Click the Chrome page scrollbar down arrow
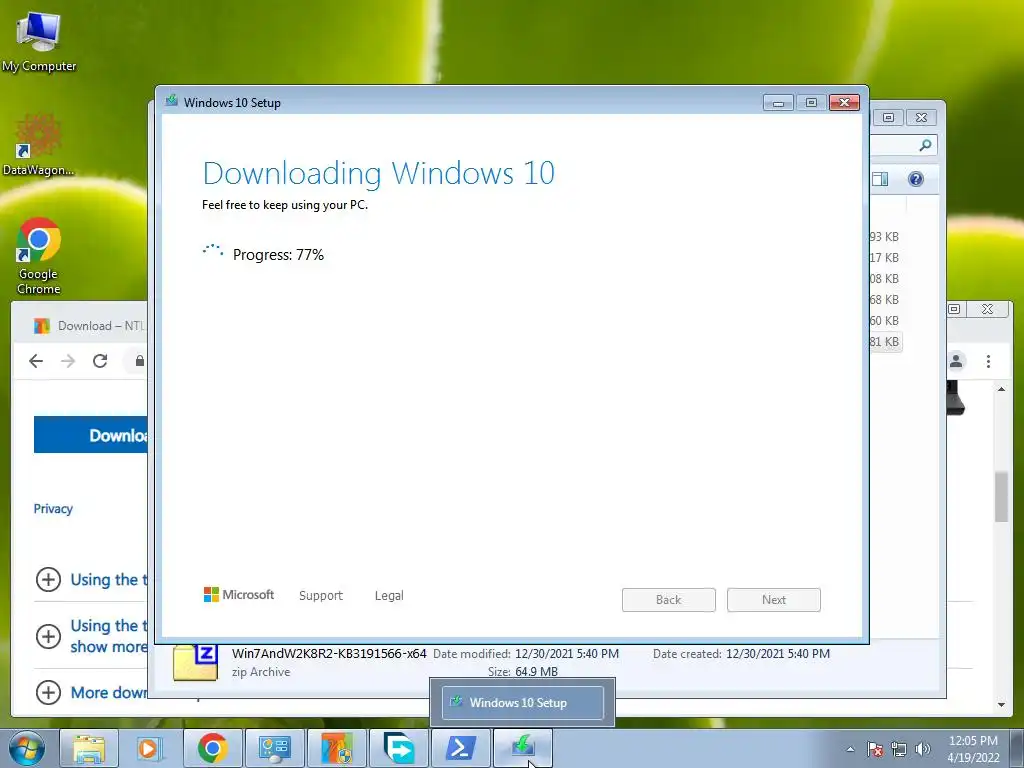1024x768 pixels. [x=1001, y=705]
